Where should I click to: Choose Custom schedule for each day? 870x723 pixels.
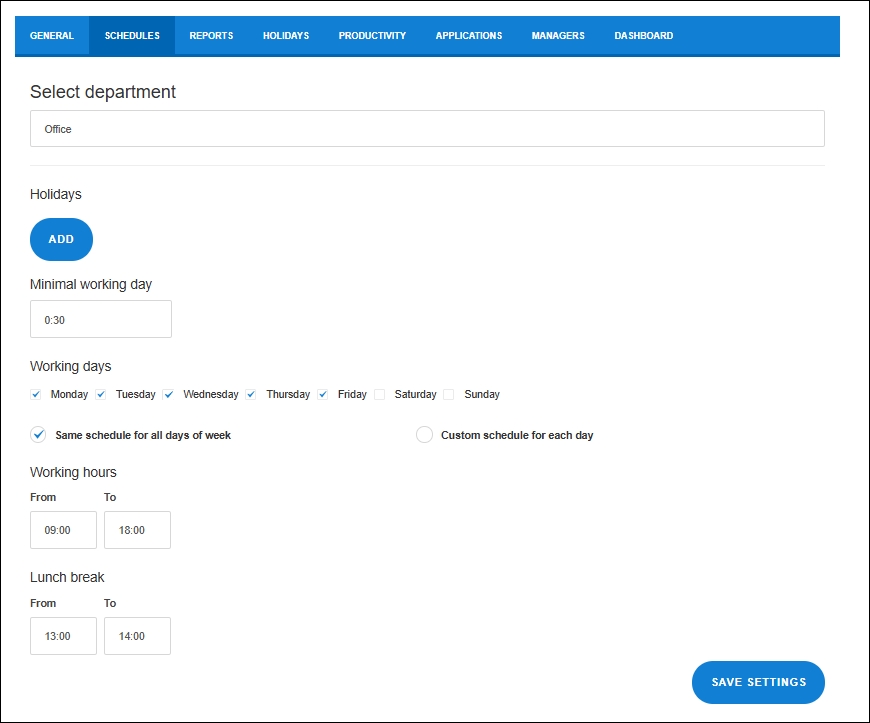(424, 435)
